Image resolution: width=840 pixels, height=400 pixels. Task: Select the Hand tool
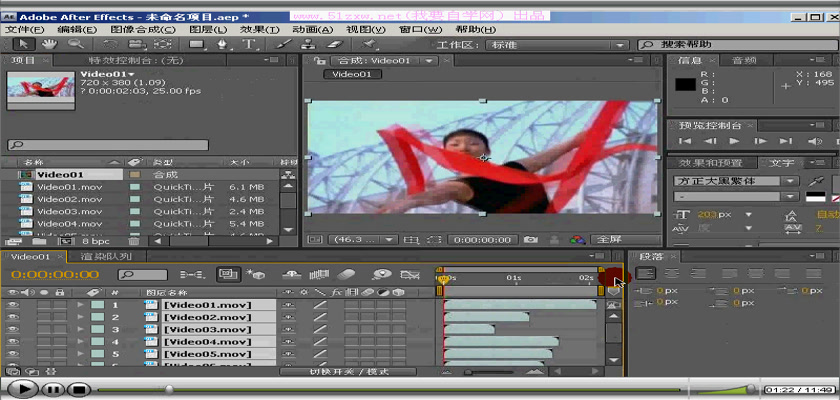50,44
